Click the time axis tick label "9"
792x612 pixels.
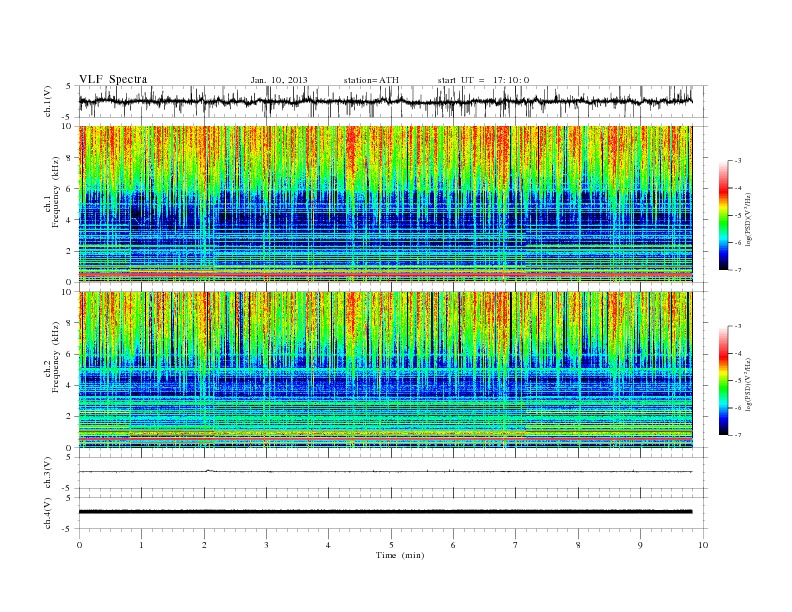point(640,545)
